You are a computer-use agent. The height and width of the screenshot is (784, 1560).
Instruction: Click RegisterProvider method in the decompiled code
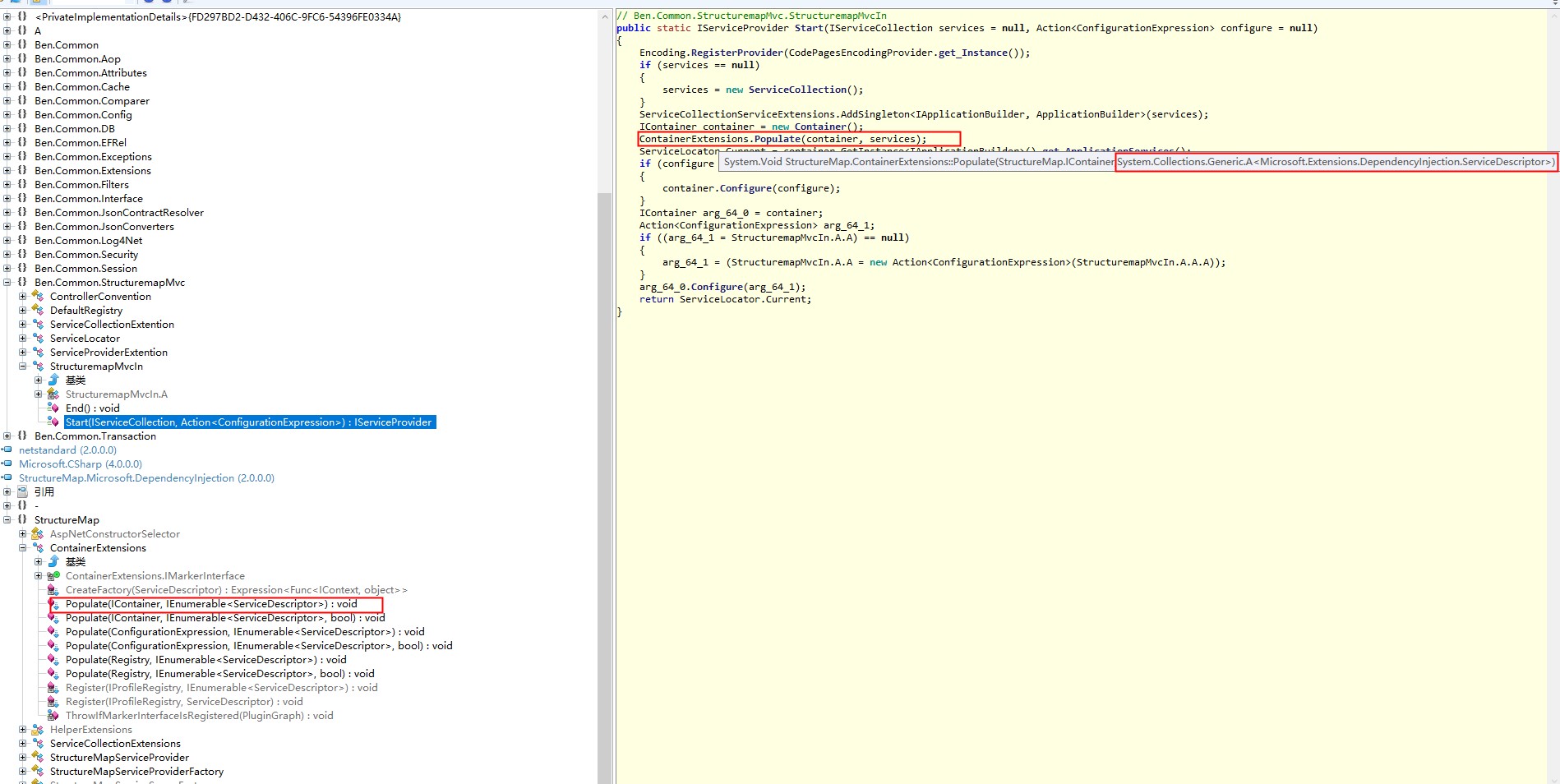(736, 53)
